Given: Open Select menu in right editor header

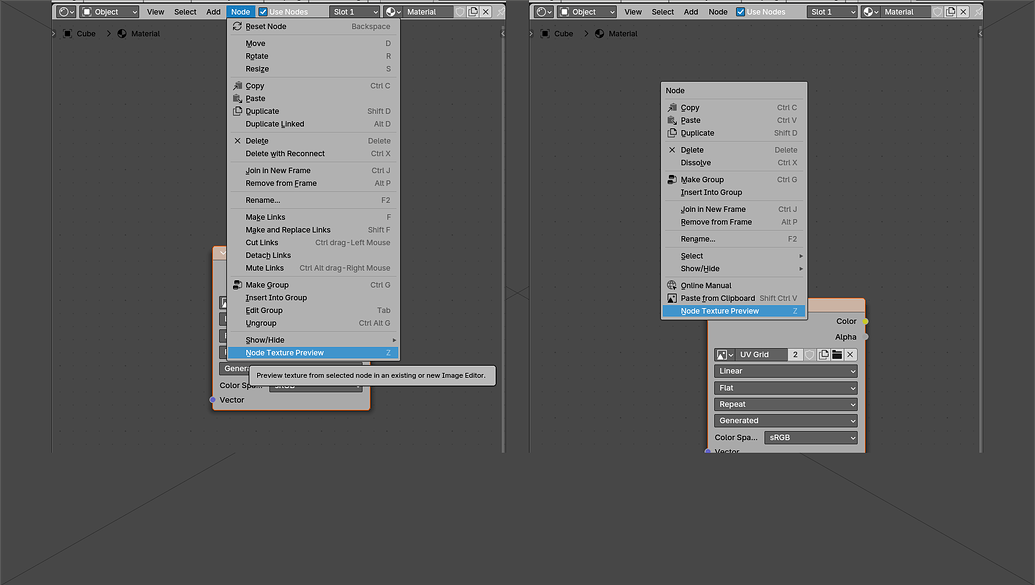Looking at the screenshot, I should coord(663,12).
